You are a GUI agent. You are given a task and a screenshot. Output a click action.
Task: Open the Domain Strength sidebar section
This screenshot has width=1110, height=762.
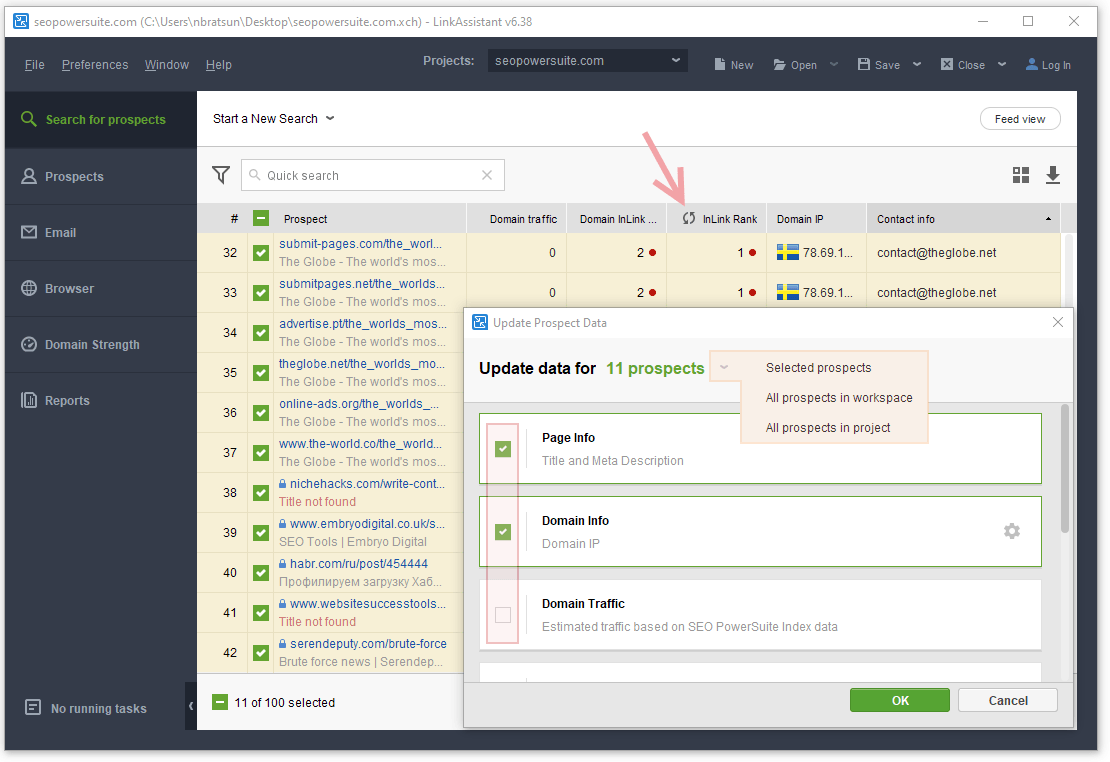point(92,345)
